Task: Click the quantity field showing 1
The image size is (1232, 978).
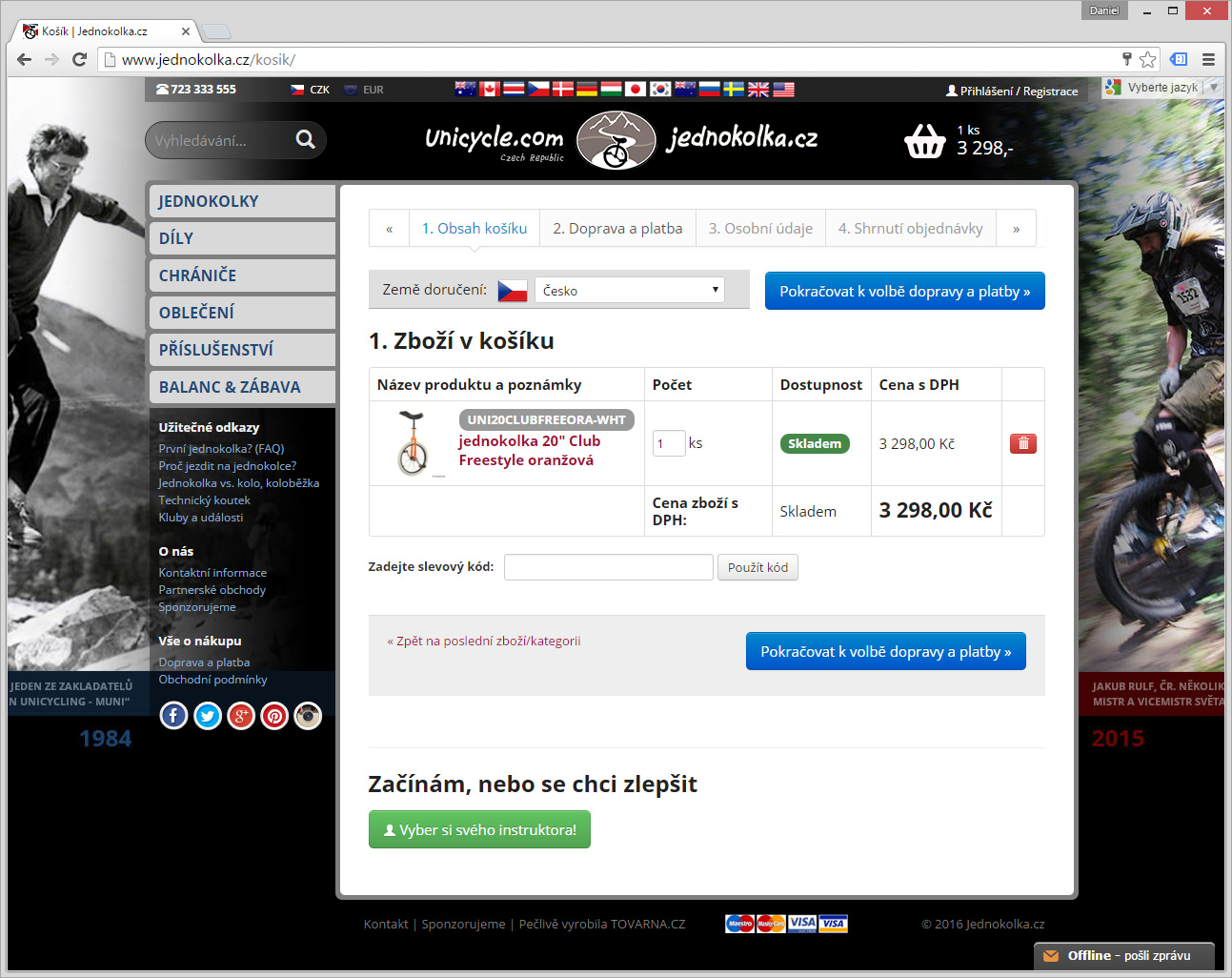Action: tap(669, 443)
